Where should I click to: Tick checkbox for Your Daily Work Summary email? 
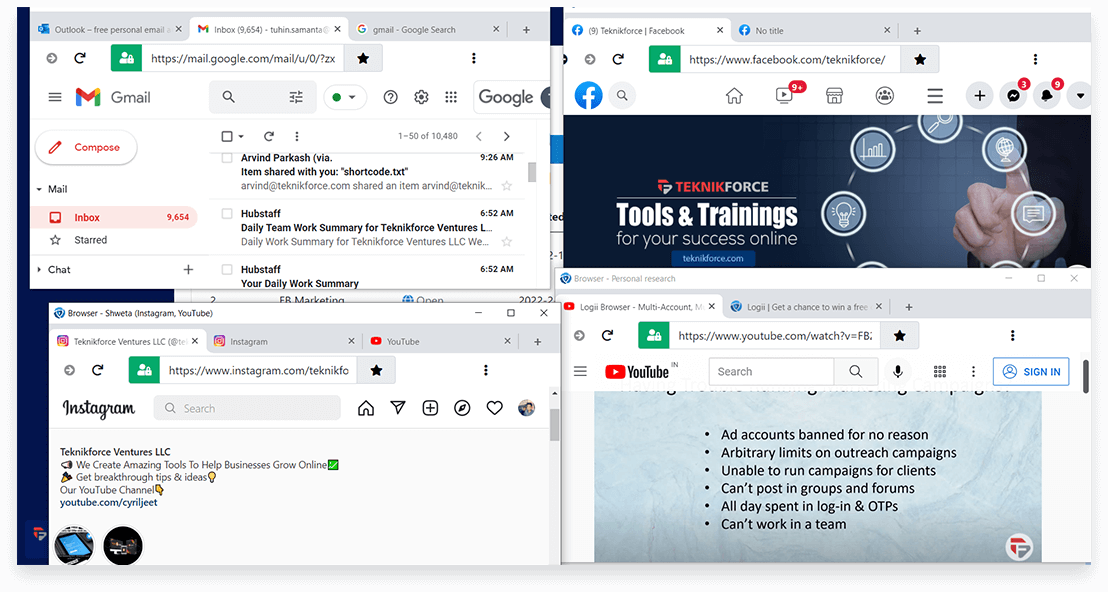227,269
